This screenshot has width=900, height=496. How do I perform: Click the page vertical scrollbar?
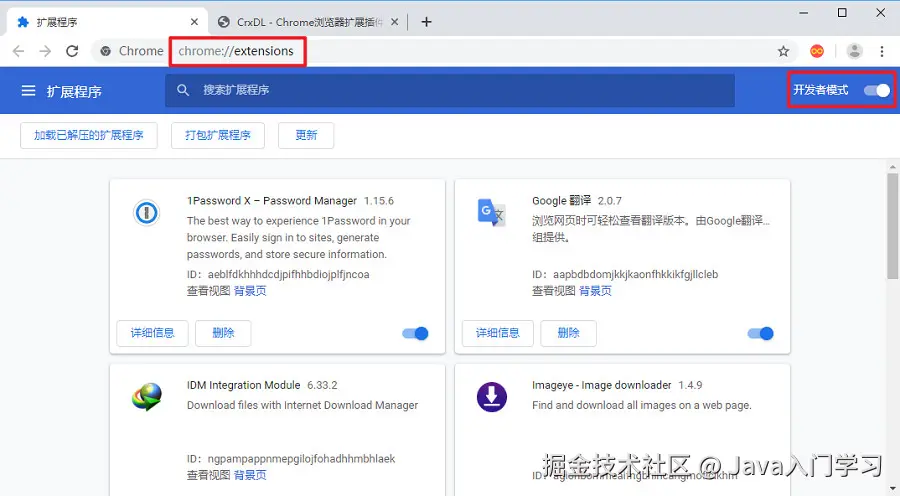(892, 226)
